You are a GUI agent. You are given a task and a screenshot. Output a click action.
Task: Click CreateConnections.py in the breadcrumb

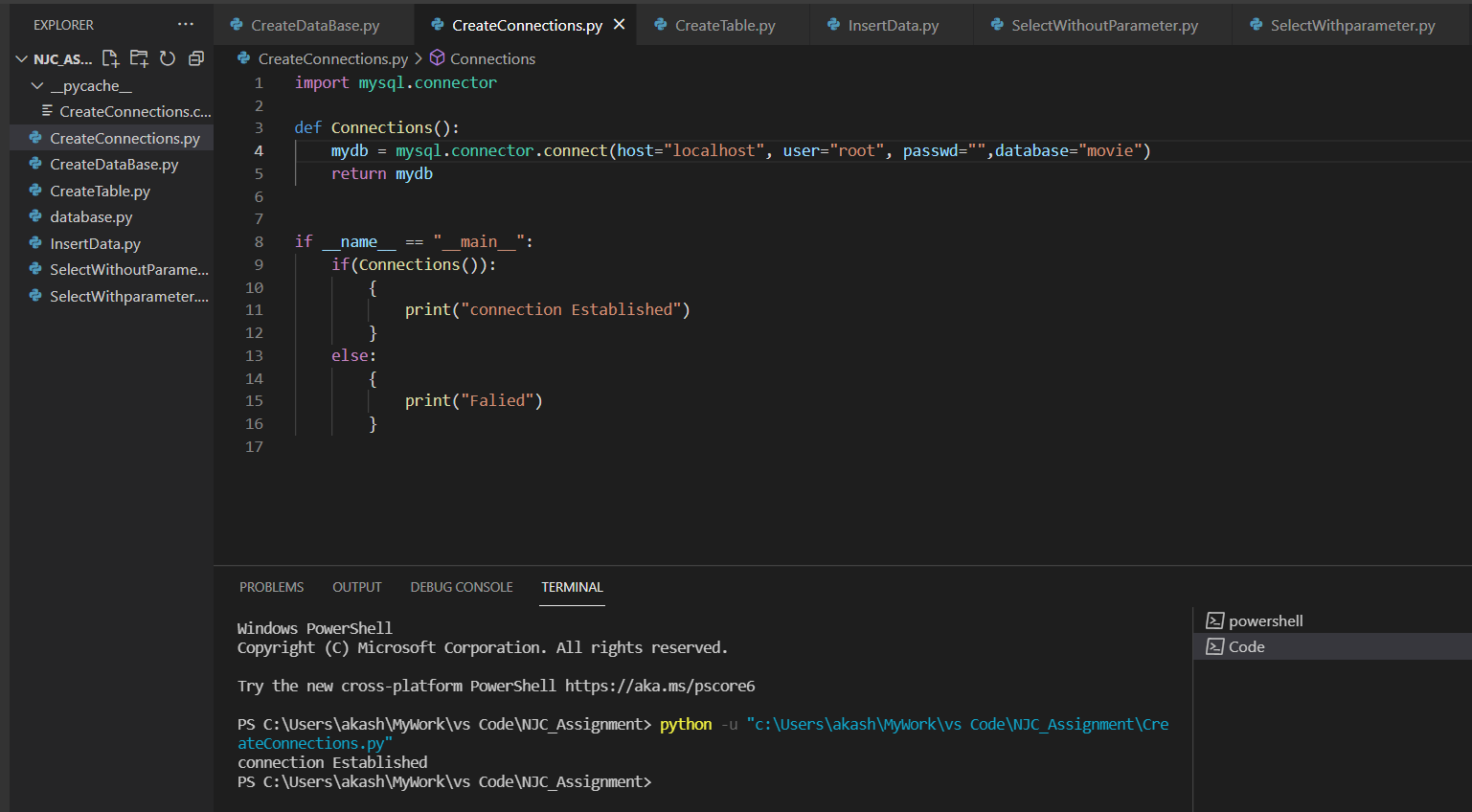[x=332, y=58]
